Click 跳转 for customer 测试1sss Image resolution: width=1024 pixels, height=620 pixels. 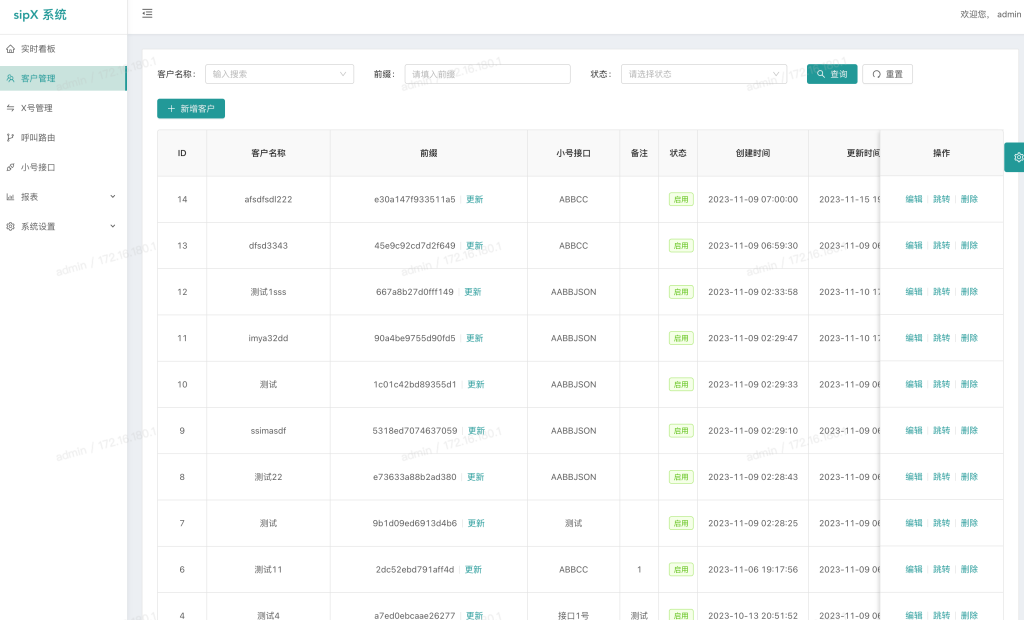click(942, 292)
